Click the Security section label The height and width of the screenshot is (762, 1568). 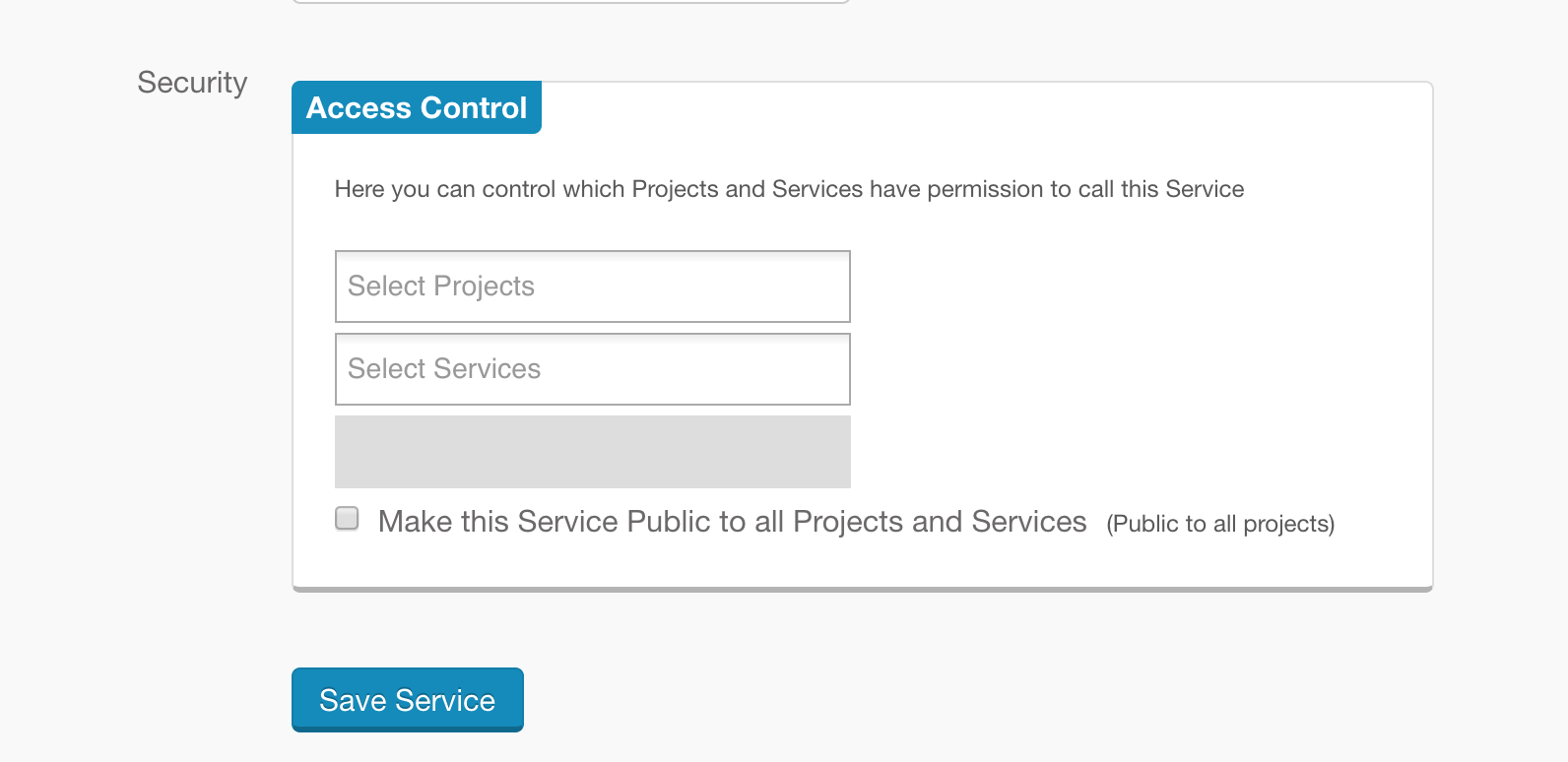[192, 83]
